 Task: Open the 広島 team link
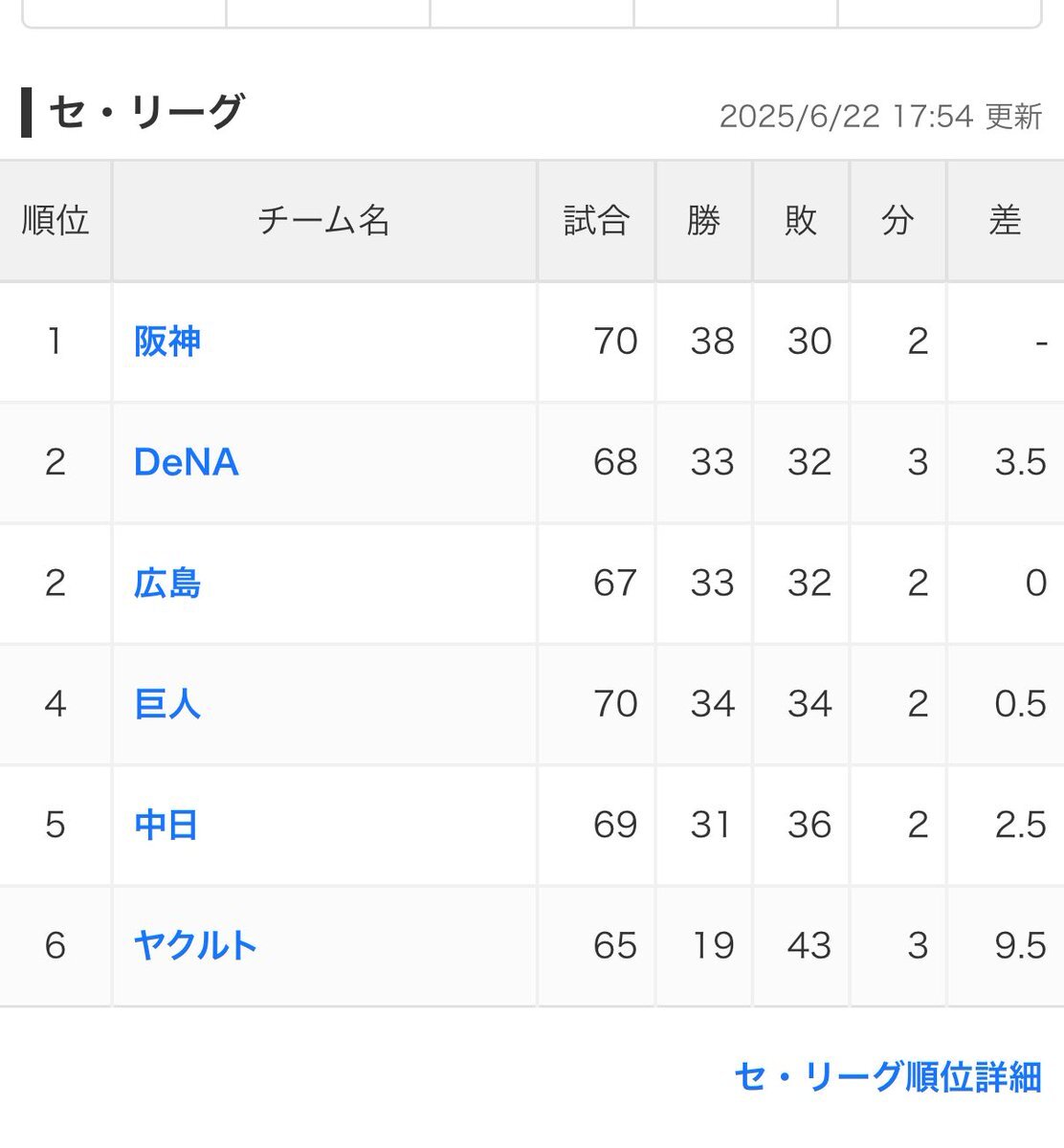(167, 584)
